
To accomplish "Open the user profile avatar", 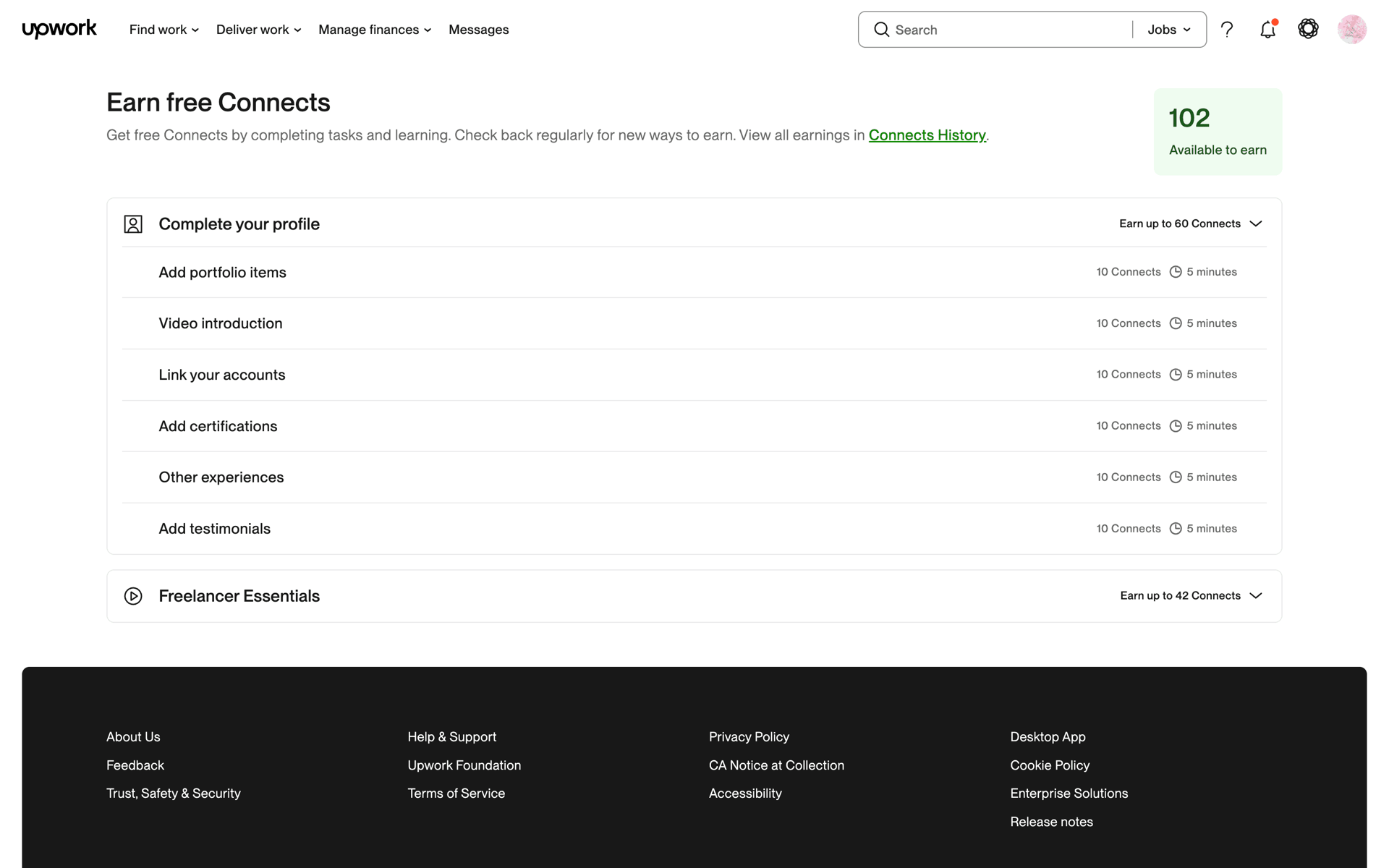I will (x=1351, y=30).
